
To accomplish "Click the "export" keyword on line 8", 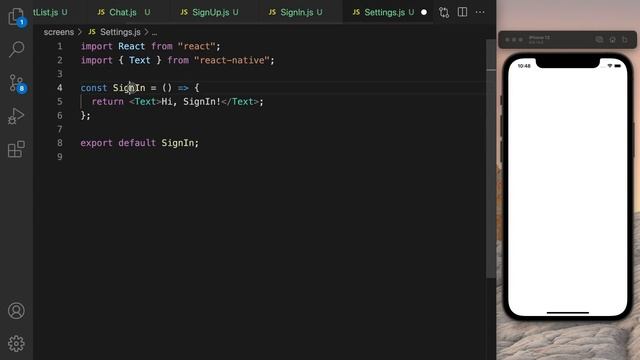I will point(96,143).
